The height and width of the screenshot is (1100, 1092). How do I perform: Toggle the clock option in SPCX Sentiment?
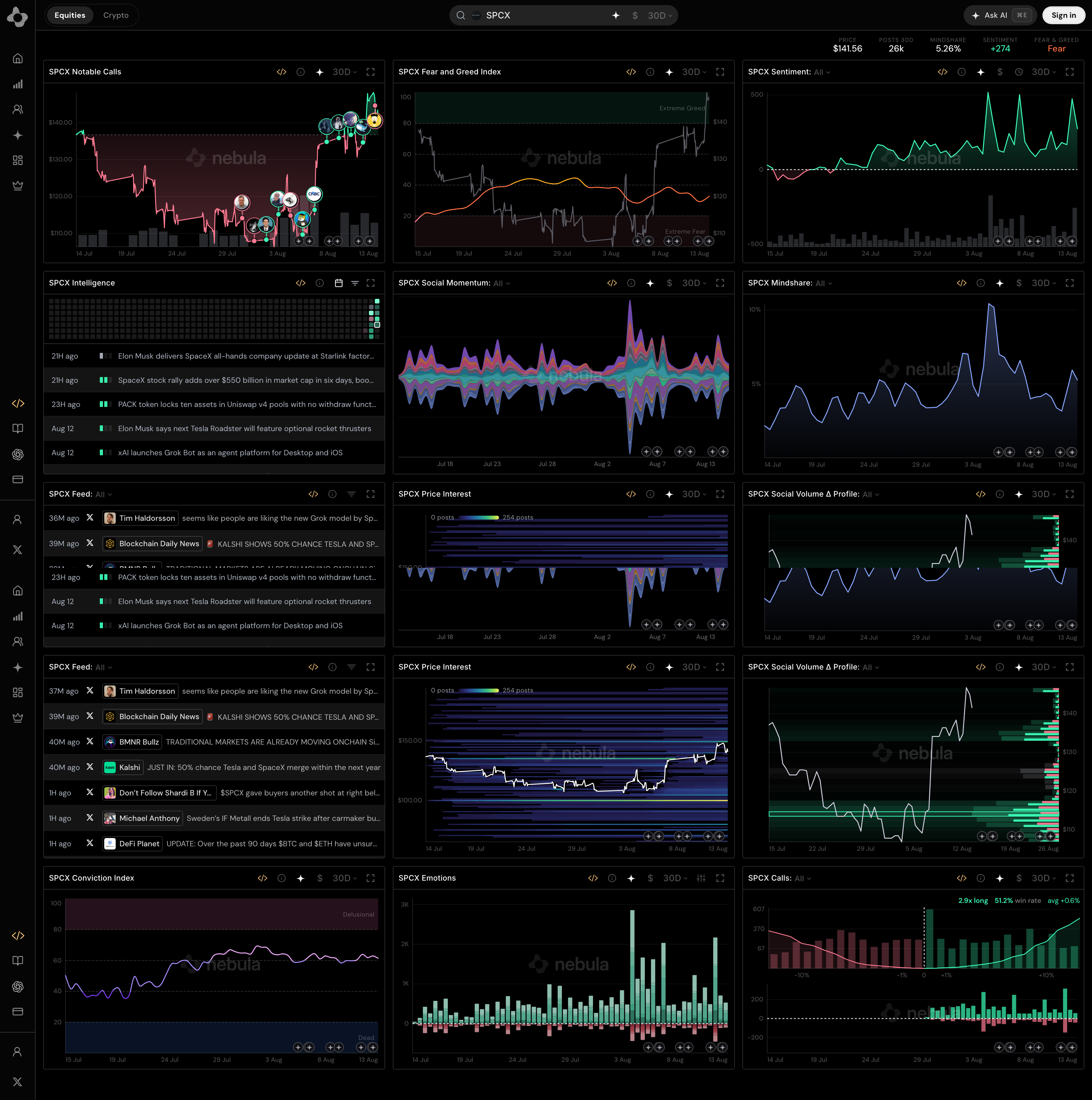pyautogui.click(x=1019, y=72)
